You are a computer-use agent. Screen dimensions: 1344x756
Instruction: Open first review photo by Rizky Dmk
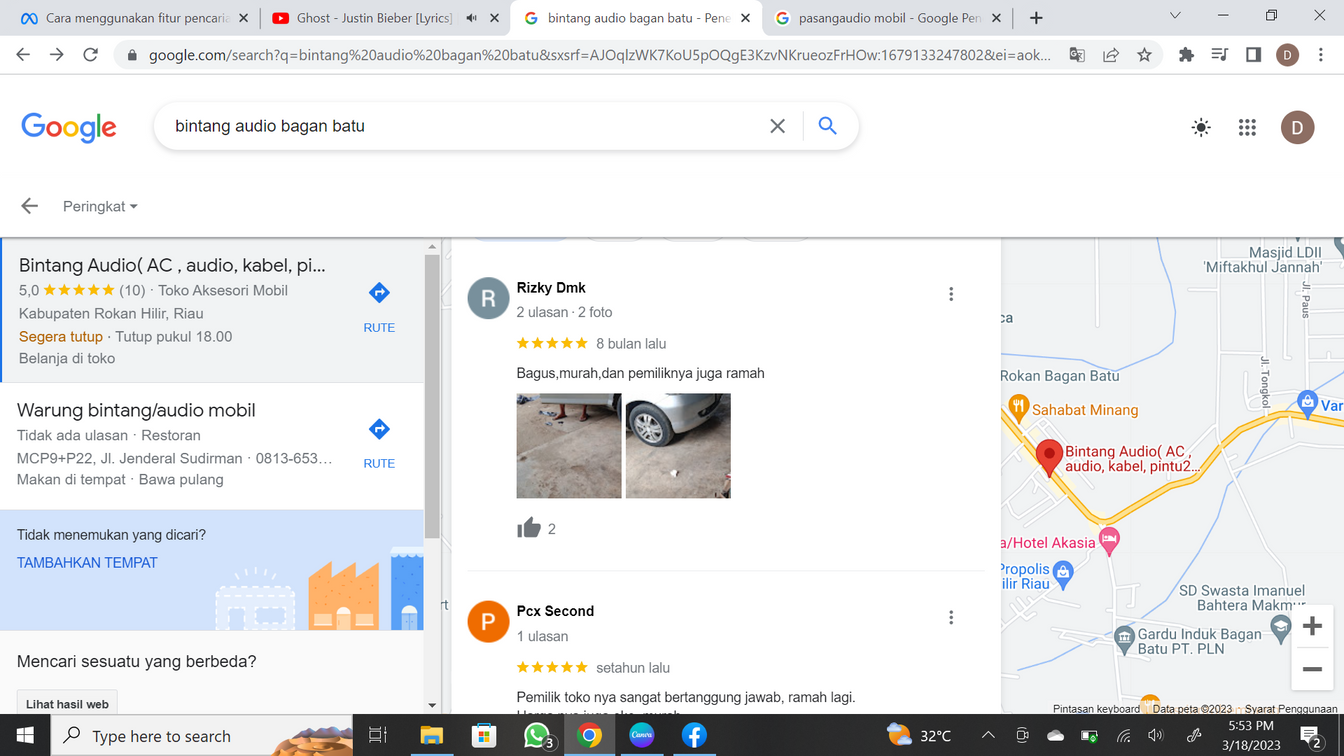click(x=569, y=446)
